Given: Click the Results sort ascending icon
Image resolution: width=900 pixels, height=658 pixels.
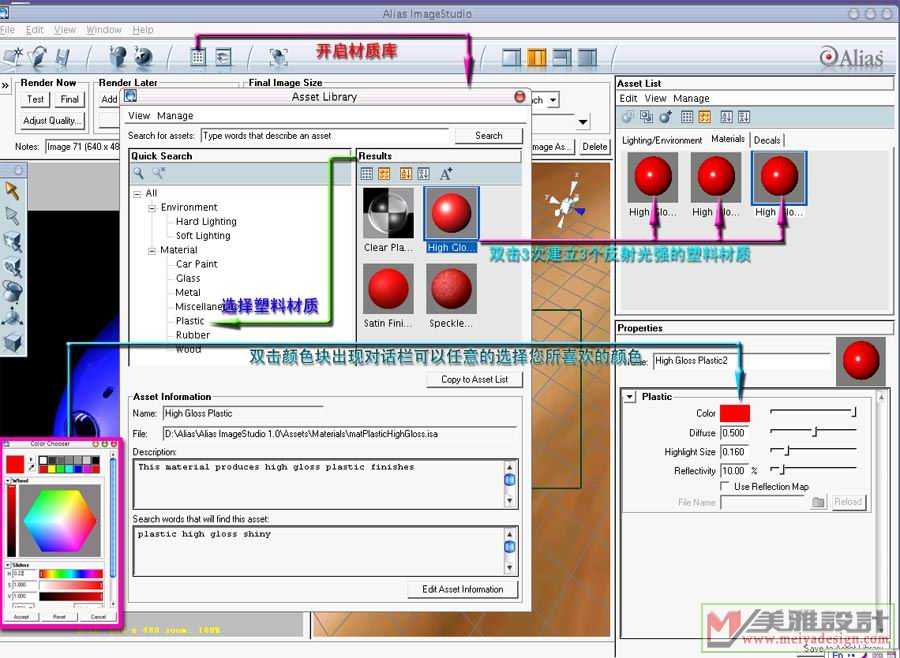Looking at the screenshot, I should pyautogui.click(x=406, y=173).
